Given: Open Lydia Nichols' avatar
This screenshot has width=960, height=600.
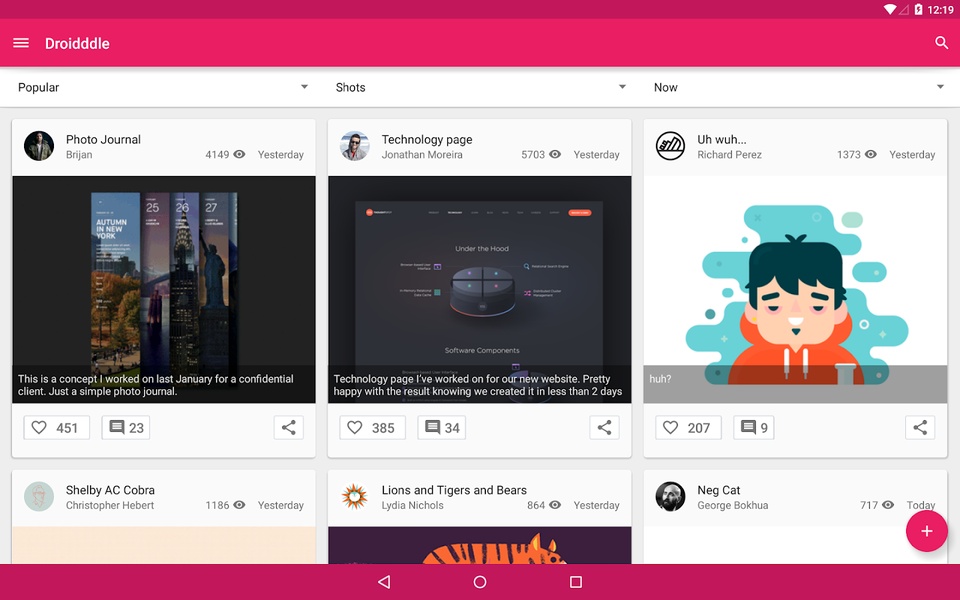Looking at the screenshot, I should (354, 497).
